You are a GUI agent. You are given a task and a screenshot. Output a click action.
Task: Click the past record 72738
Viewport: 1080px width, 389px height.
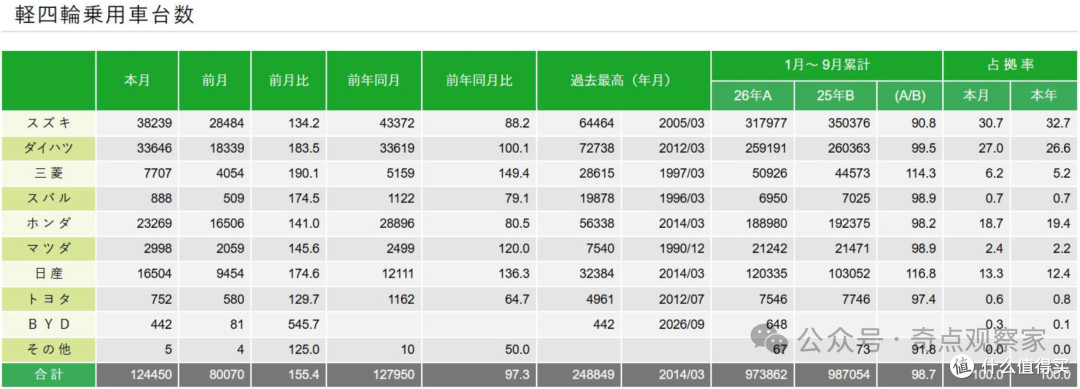(x=597, y=148)
